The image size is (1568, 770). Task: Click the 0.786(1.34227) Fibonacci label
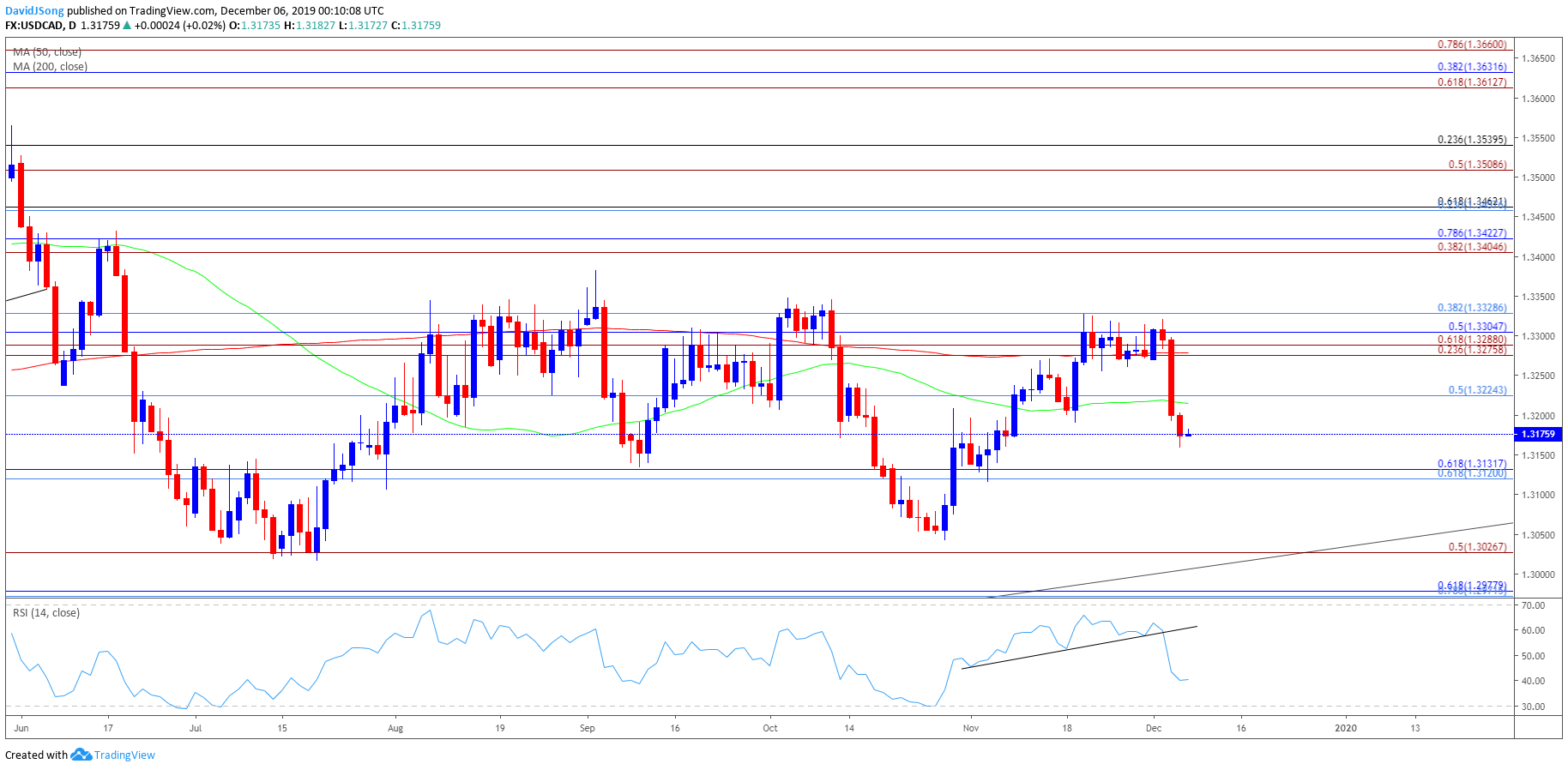click(1472, 233)
